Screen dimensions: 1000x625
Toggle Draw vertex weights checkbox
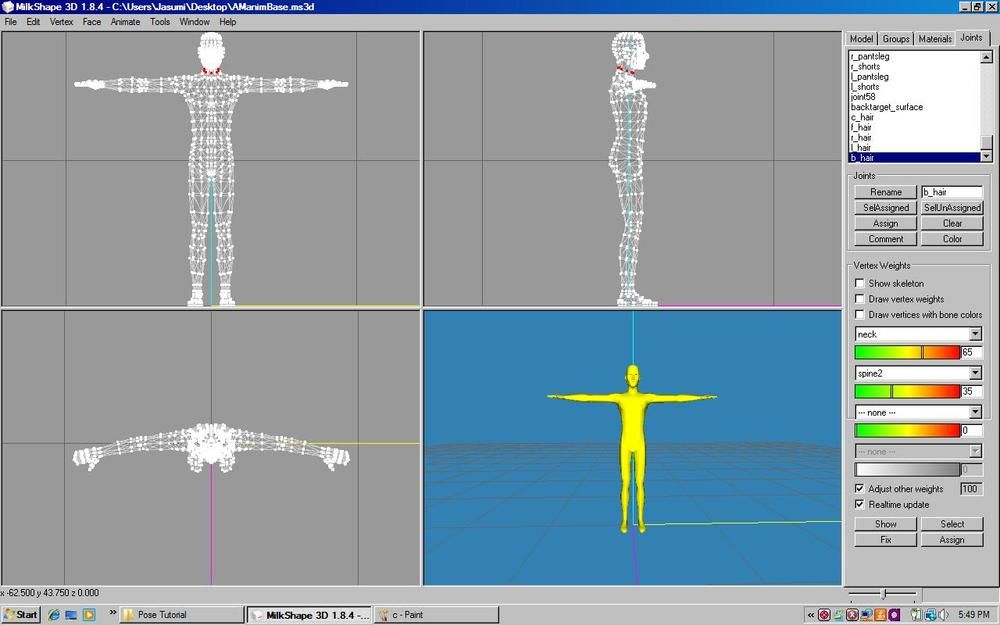pos(860,299)
